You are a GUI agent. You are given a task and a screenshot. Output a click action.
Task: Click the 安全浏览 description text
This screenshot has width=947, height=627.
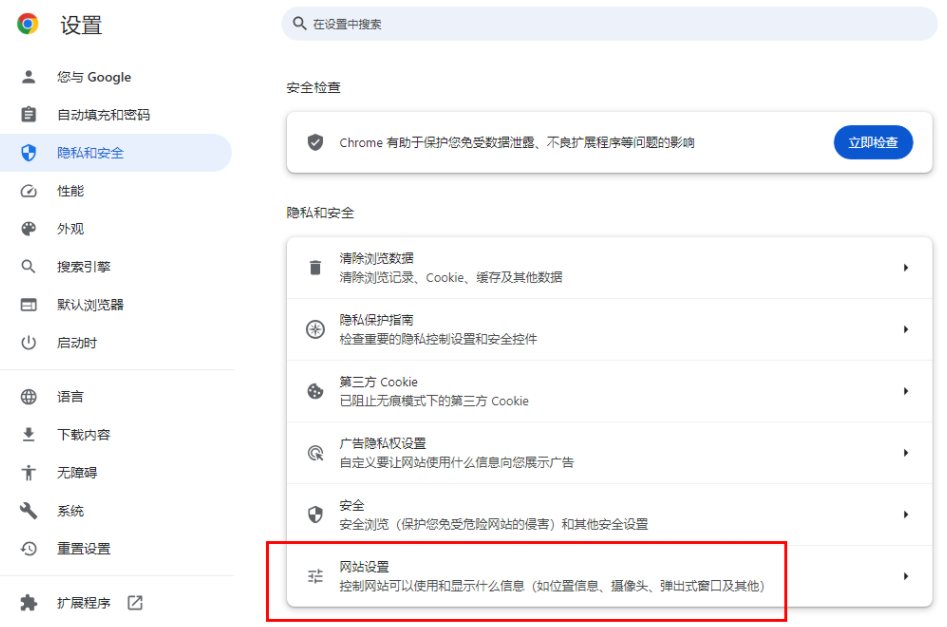coord(493,524)
